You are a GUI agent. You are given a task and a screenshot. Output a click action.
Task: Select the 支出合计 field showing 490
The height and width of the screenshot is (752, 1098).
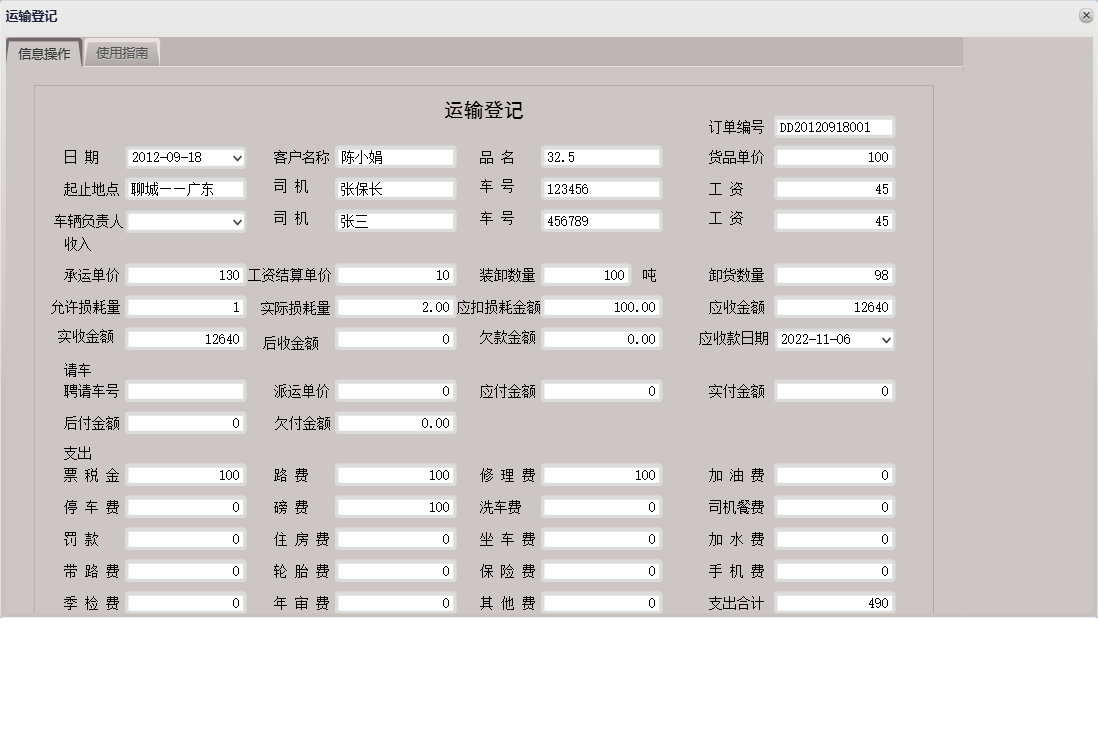[835, 603]
